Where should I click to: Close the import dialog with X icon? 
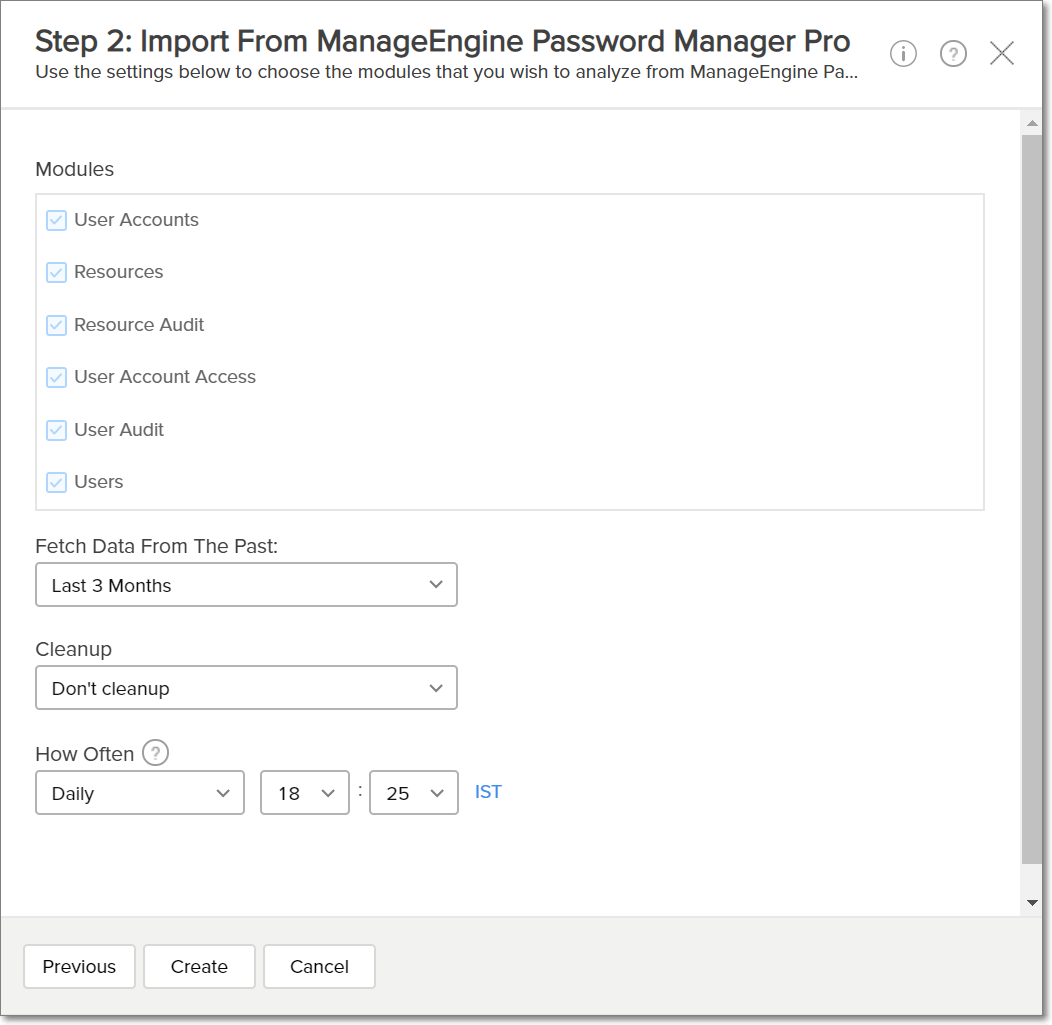coord(1002,54)
